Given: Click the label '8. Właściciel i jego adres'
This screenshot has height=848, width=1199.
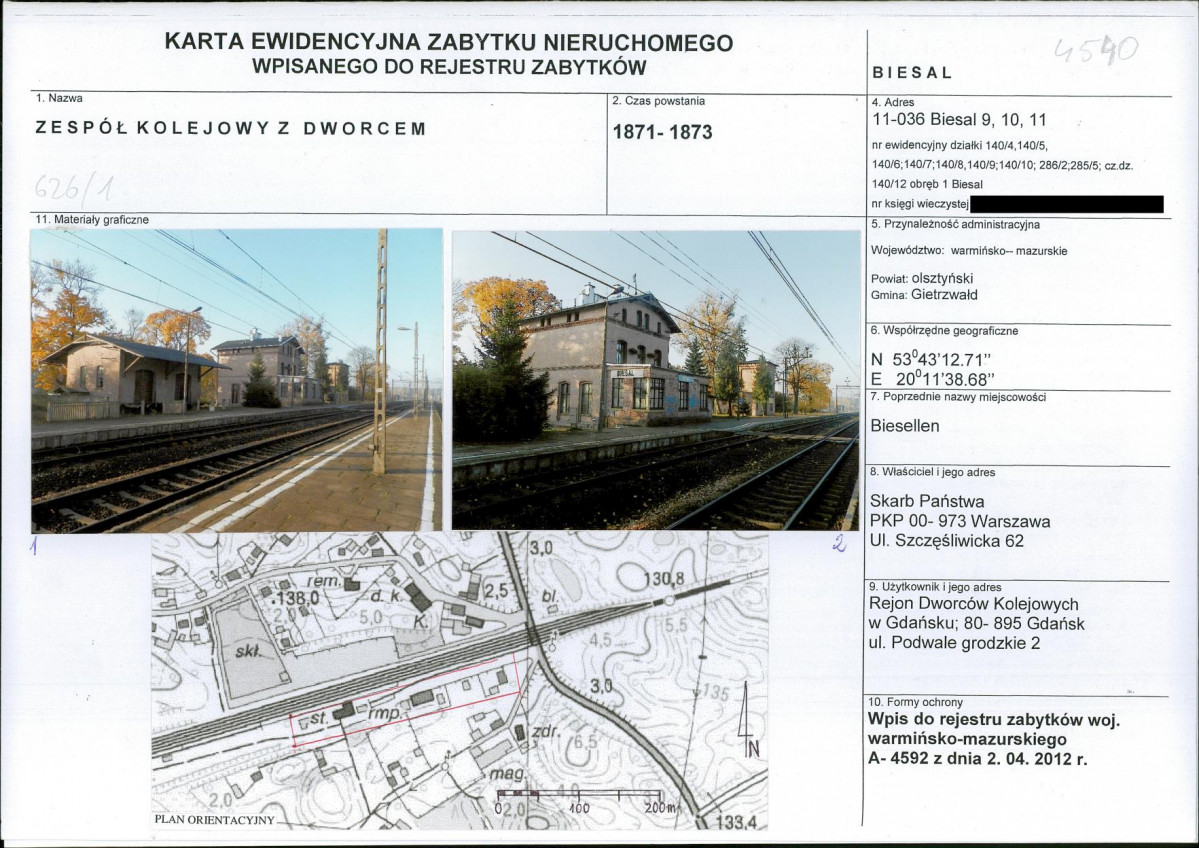Looking at the screenshot, I should tap(933, 473).
